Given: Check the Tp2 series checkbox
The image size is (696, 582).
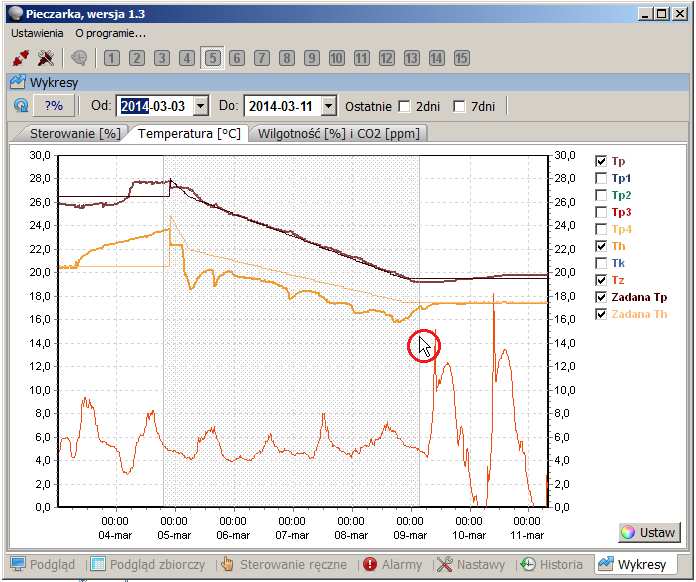Looking at the screenshot, I should 601,195.
